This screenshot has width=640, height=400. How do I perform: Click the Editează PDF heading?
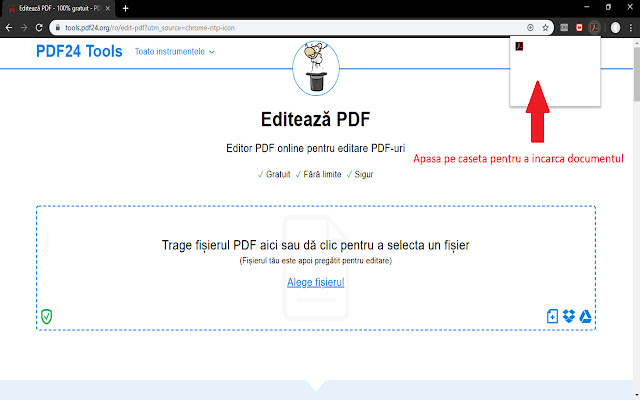316,119
